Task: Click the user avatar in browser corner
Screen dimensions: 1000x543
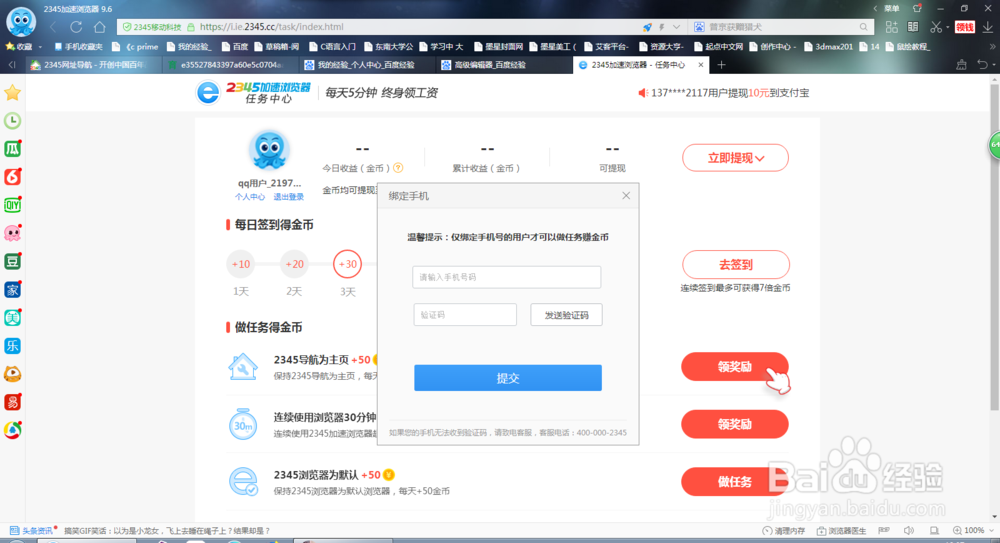Action: point(21,21)
